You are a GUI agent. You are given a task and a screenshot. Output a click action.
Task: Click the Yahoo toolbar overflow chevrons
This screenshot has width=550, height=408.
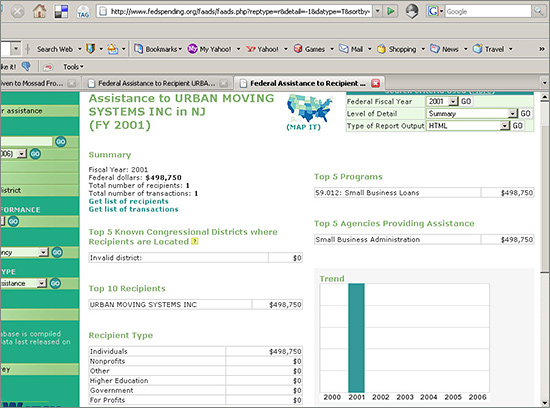click(542, 49)
